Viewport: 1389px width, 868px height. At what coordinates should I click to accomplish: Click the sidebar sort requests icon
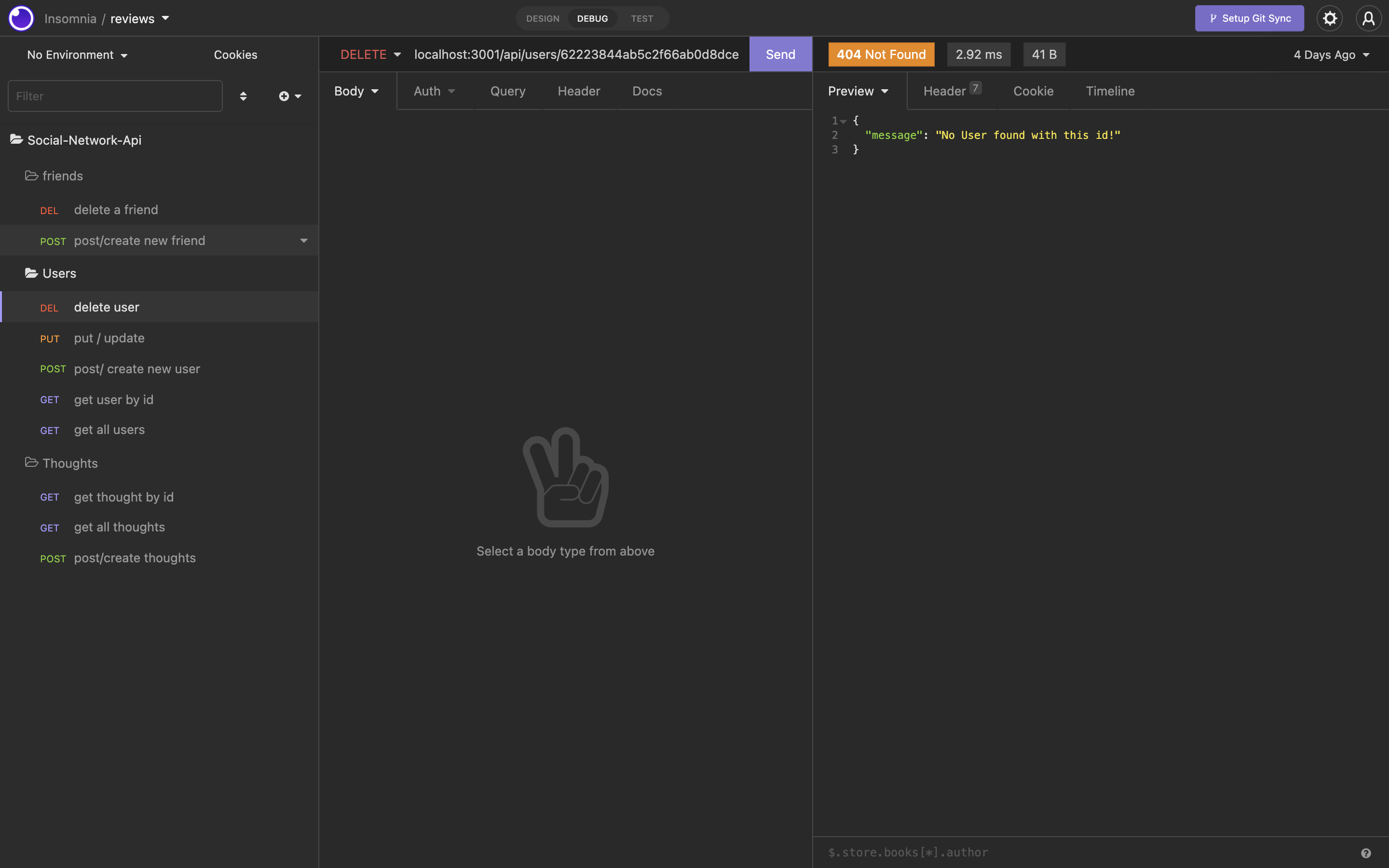(244, 96)
